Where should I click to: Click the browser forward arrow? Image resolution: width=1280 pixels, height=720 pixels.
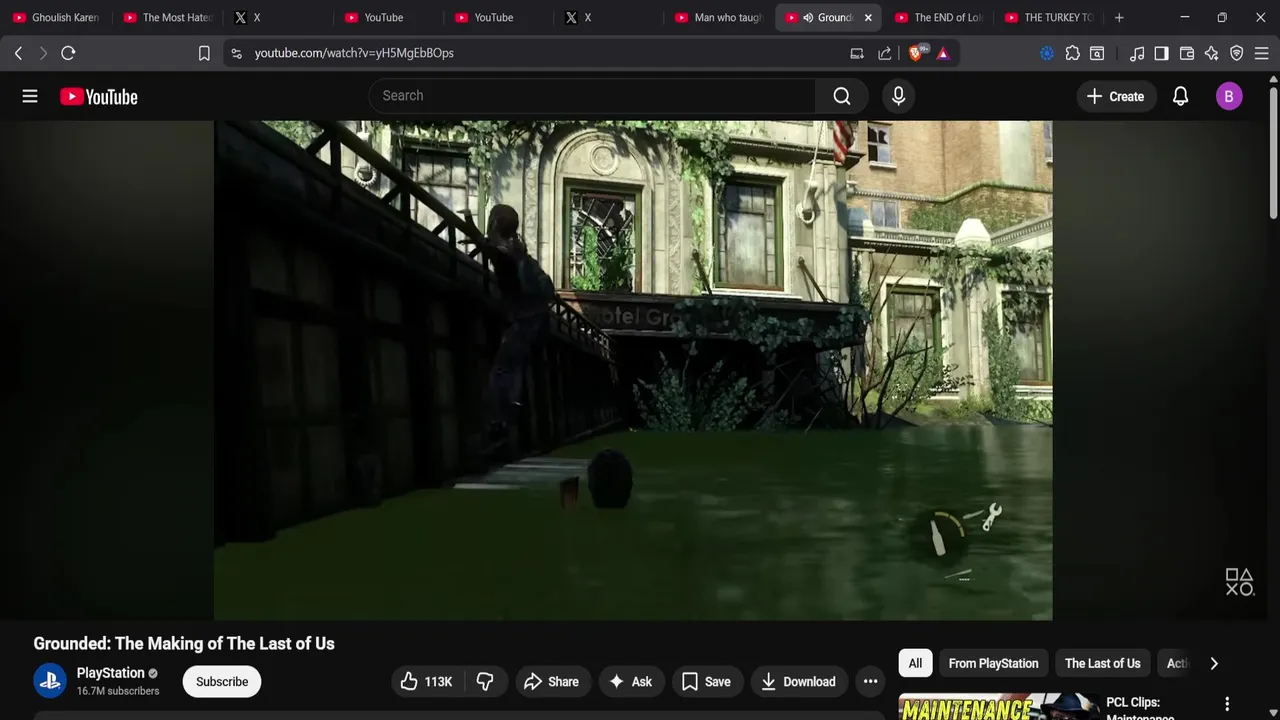click(x=43, y=53)
